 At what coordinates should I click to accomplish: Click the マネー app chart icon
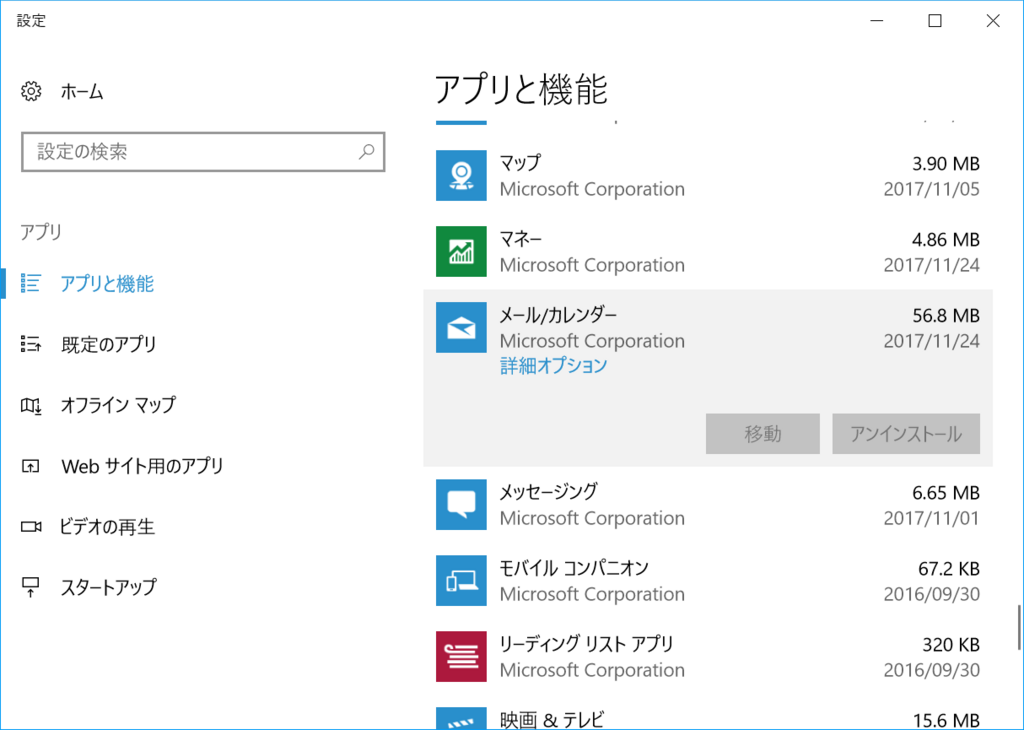[461, 251]
